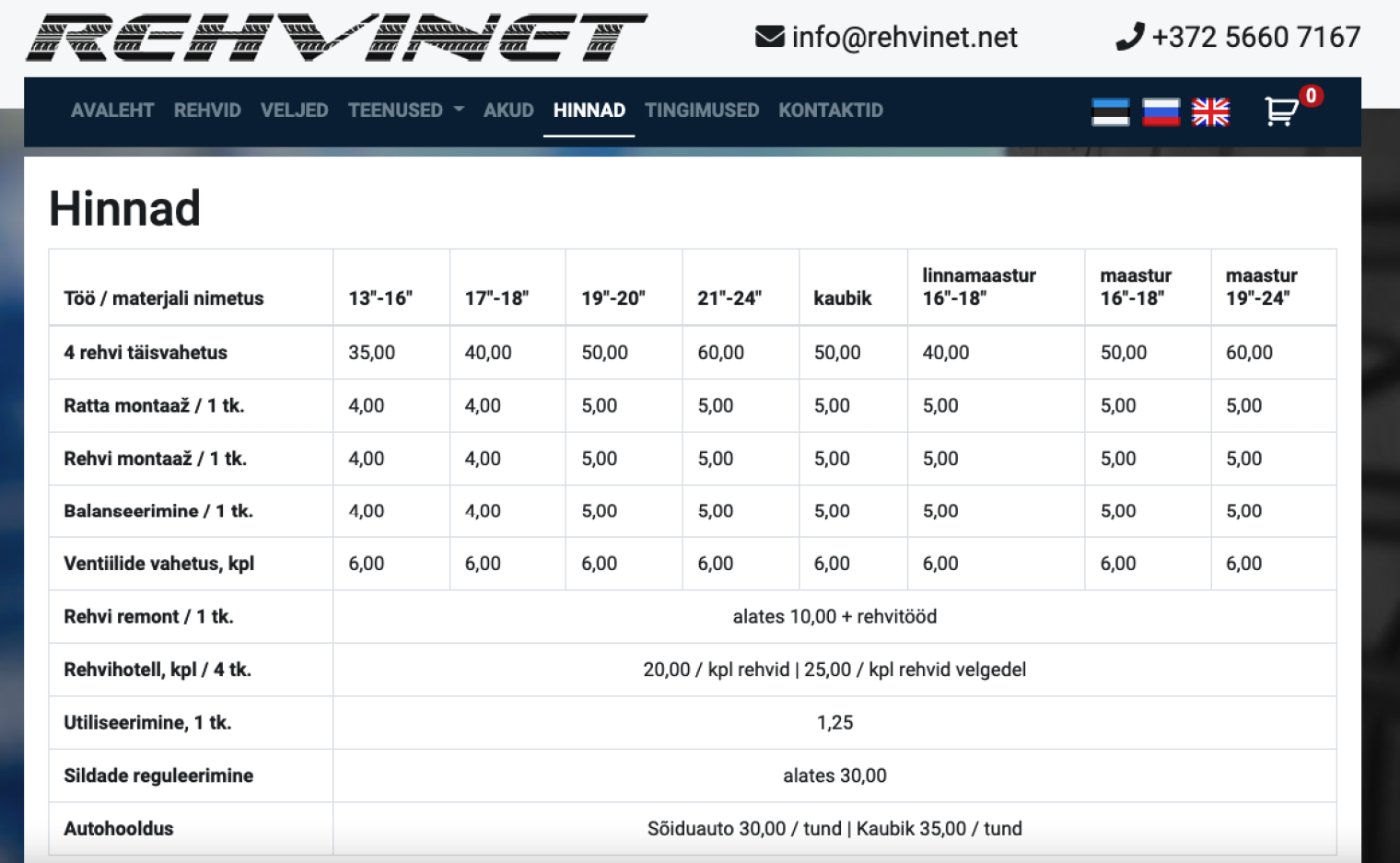Click the VELJED navigation link
The image size is (1400, 863).
[294, 111]
